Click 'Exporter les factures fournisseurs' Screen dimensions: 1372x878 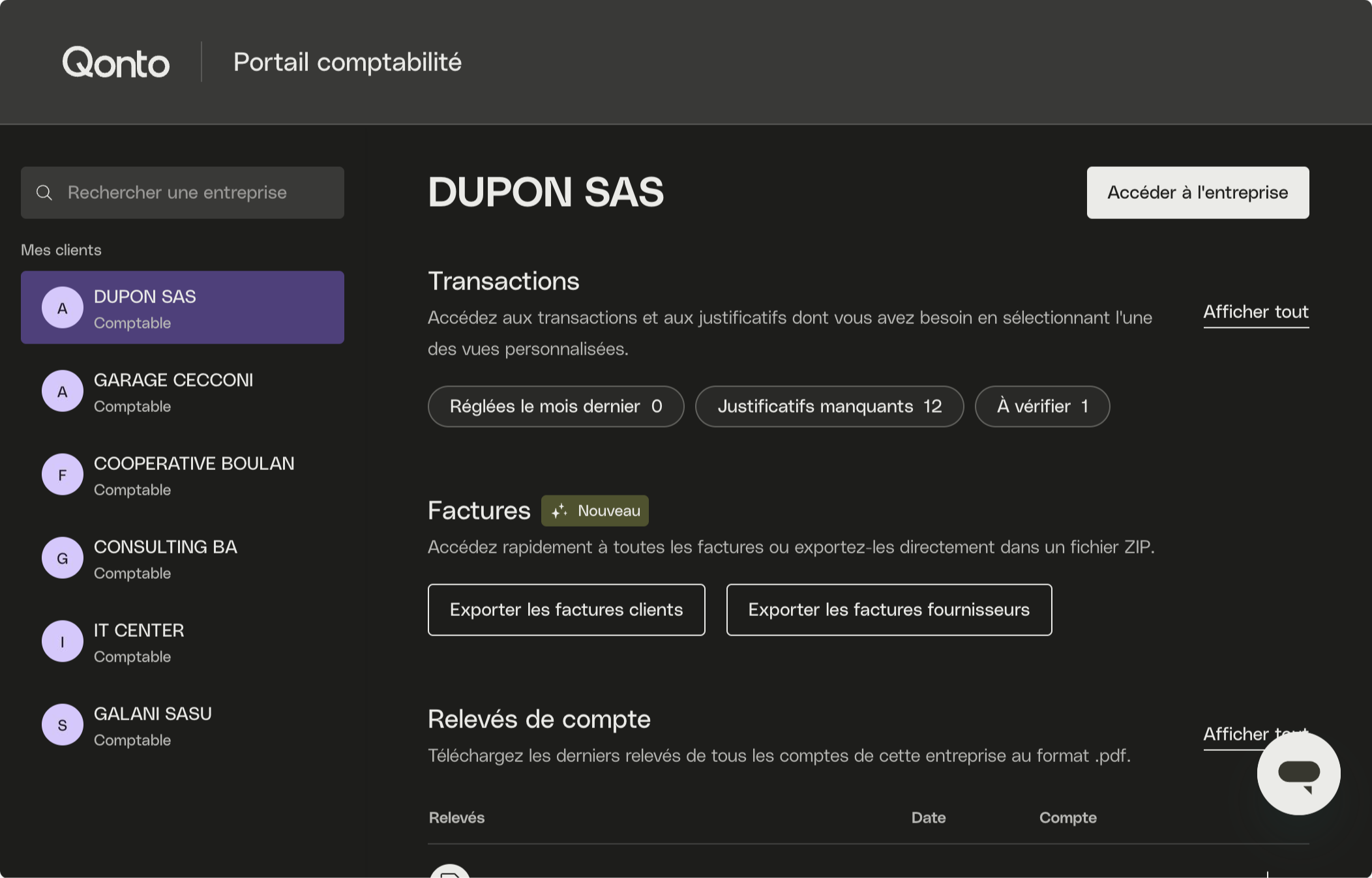point(889,610)
